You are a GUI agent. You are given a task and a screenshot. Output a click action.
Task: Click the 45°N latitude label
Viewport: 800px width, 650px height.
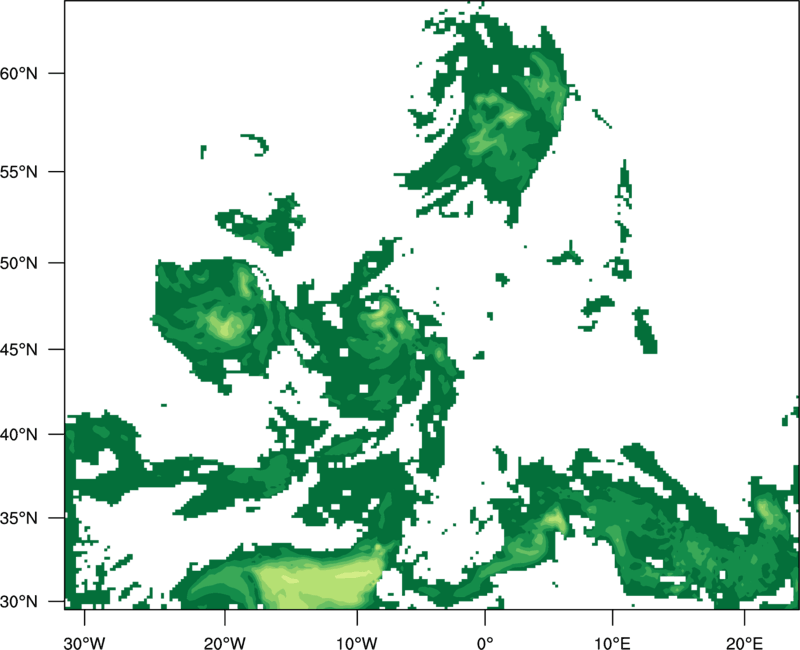tap(19, 349)
